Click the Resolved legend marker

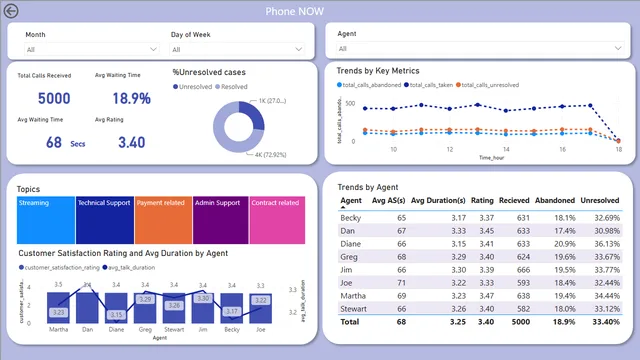coord(218,87)
